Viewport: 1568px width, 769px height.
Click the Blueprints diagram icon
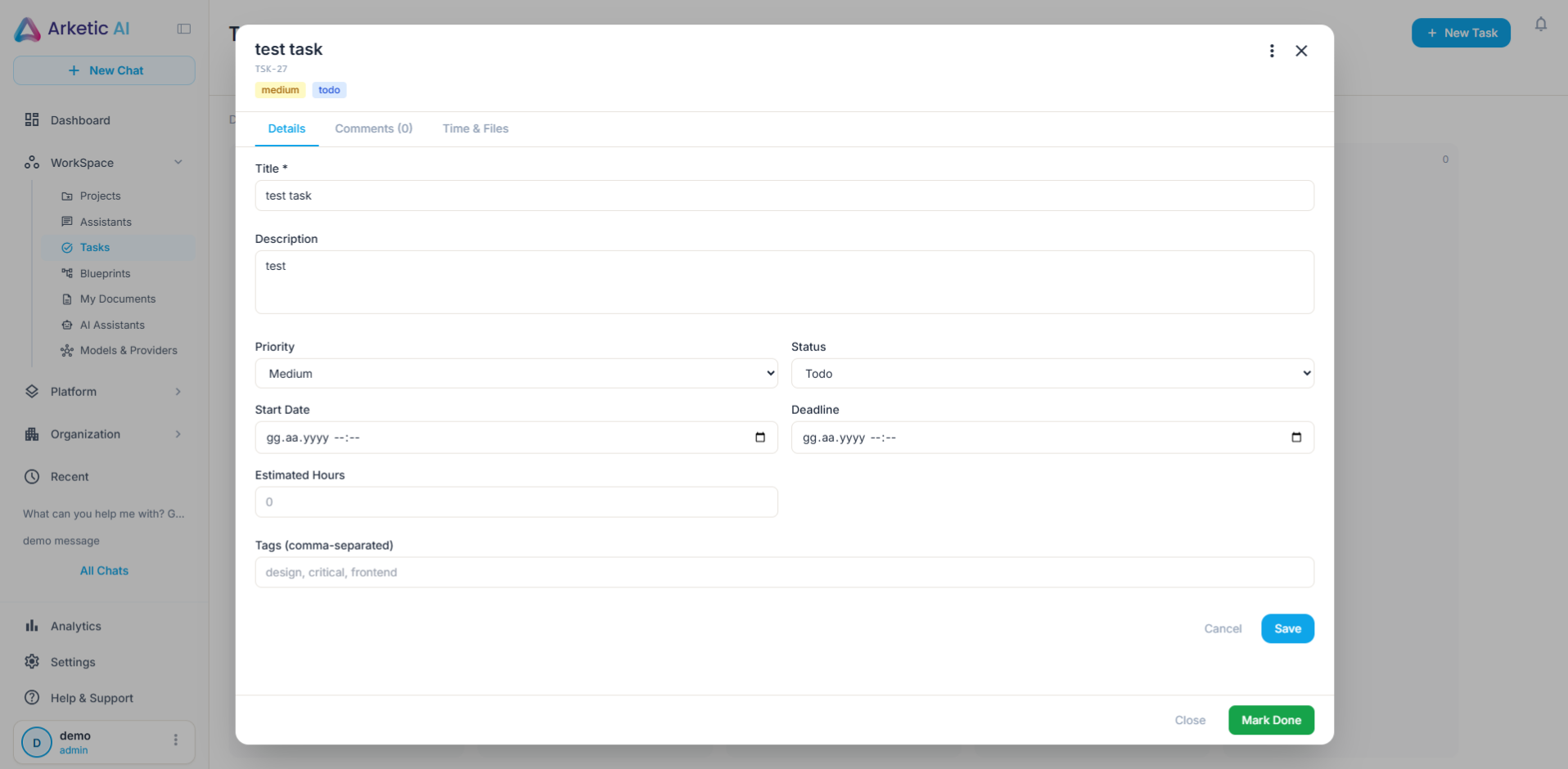[x=67, y=273]
